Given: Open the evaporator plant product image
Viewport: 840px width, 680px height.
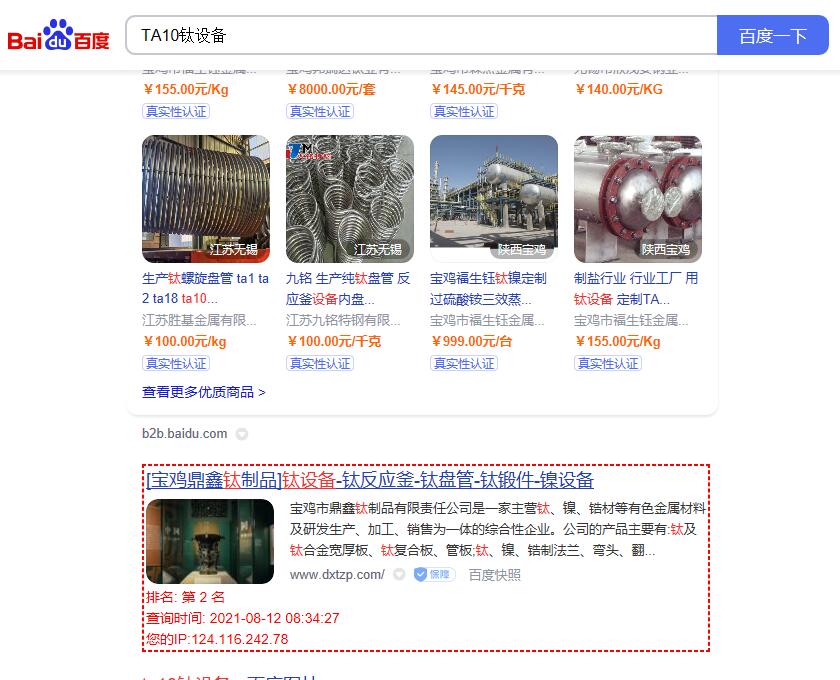Looking at the screenshot, I should pos(494,199).
